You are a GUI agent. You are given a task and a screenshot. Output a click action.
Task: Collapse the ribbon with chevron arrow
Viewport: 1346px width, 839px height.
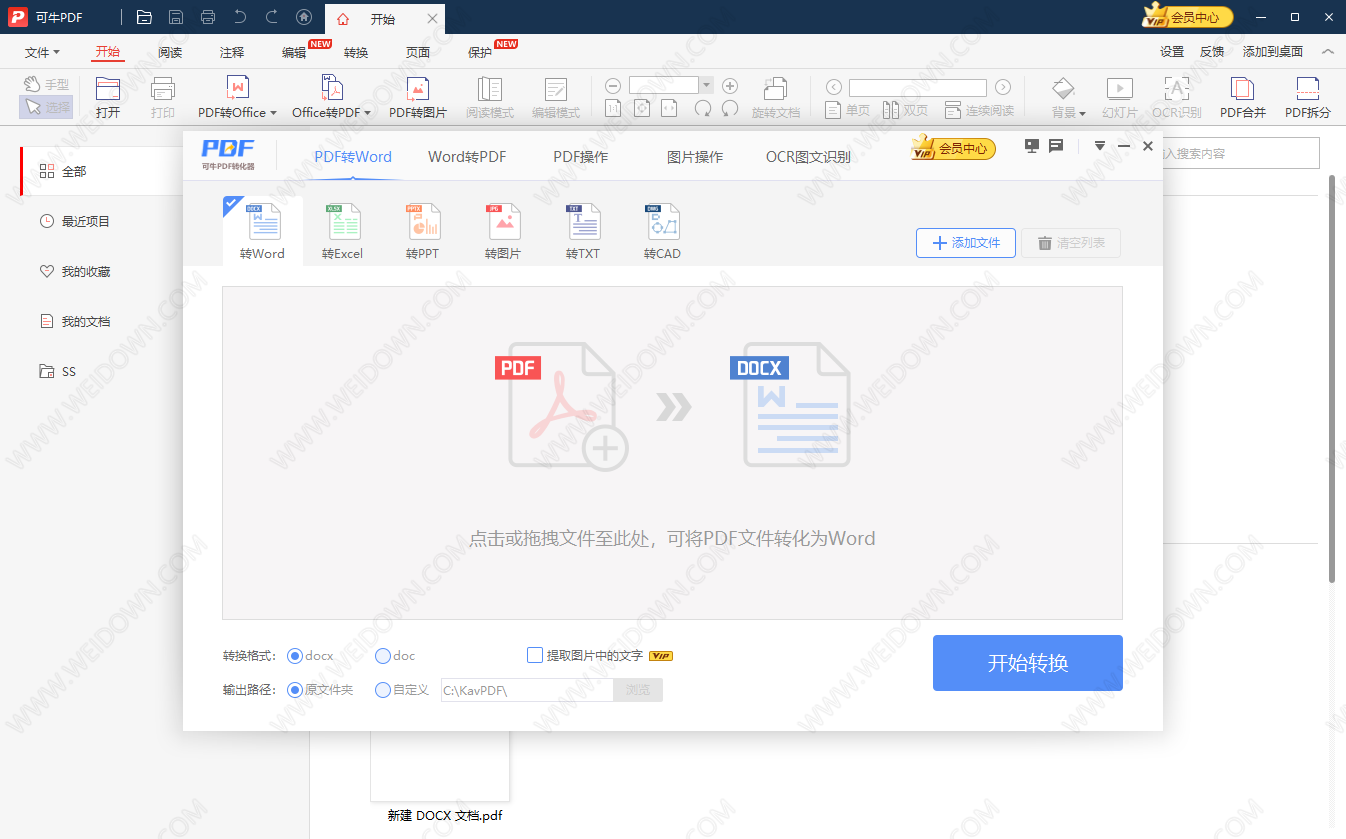click(x=1328, y=52)
